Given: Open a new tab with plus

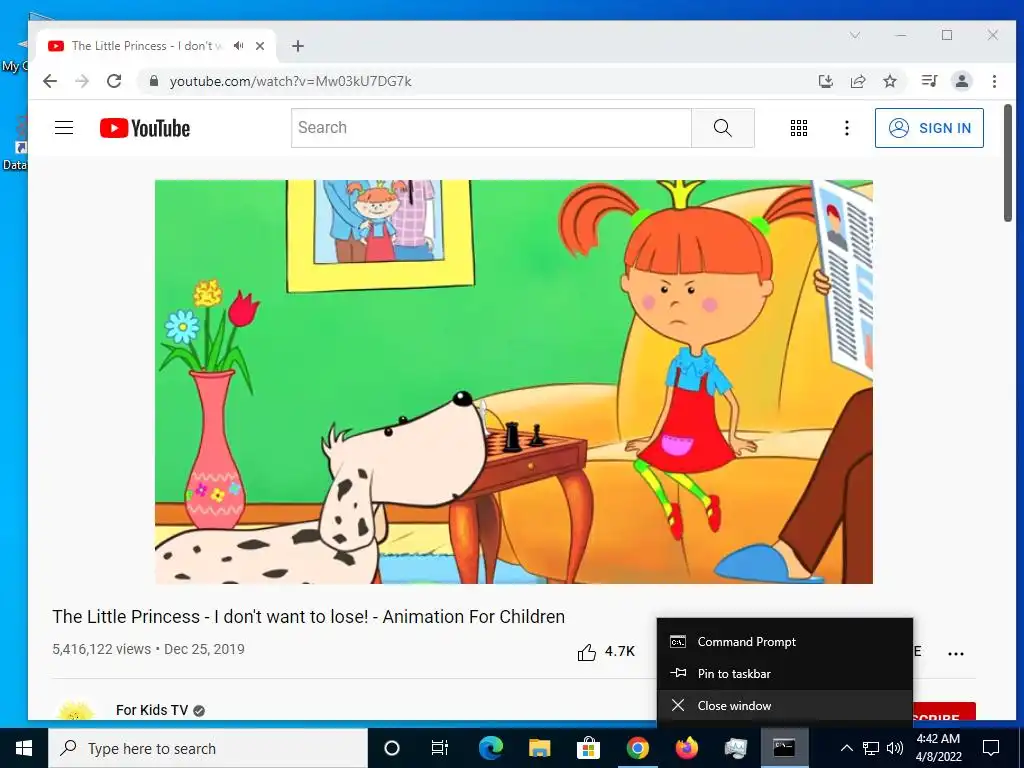Looking at the screenshot, I should coord(298,46).
